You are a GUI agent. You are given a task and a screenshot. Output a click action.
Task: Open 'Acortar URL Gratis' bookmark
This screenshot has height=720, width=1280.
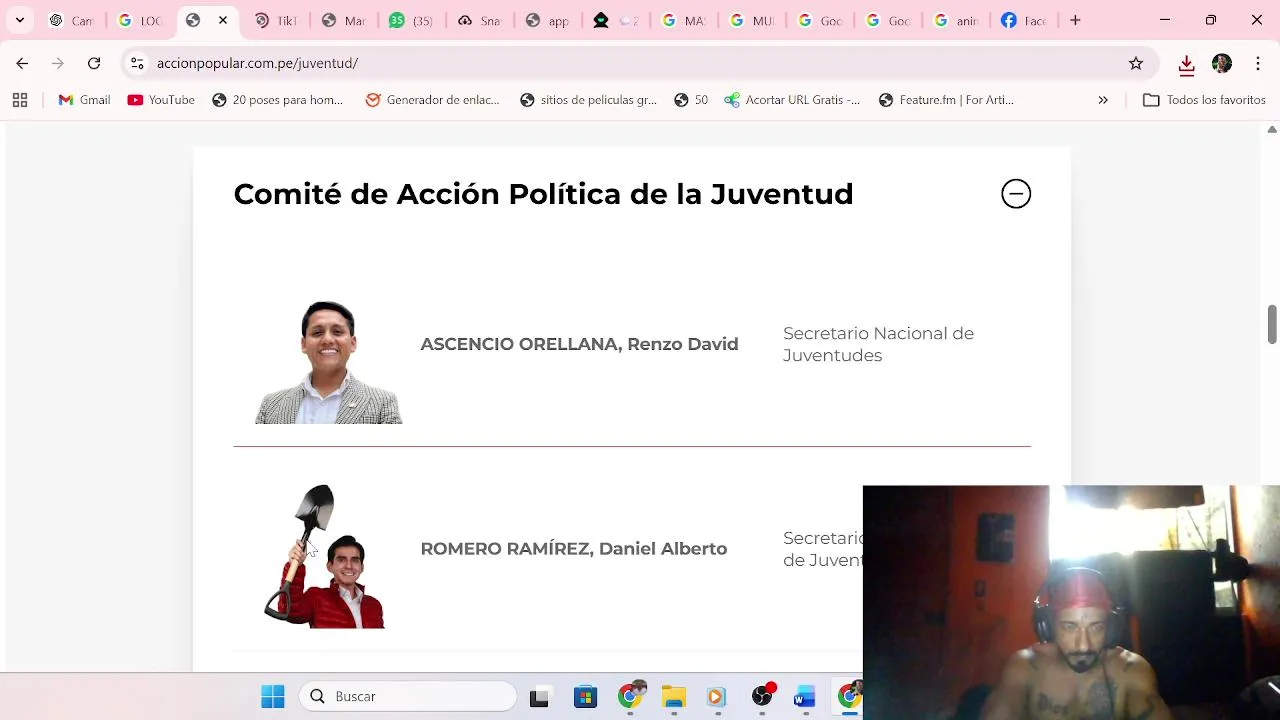click(792, 100)
